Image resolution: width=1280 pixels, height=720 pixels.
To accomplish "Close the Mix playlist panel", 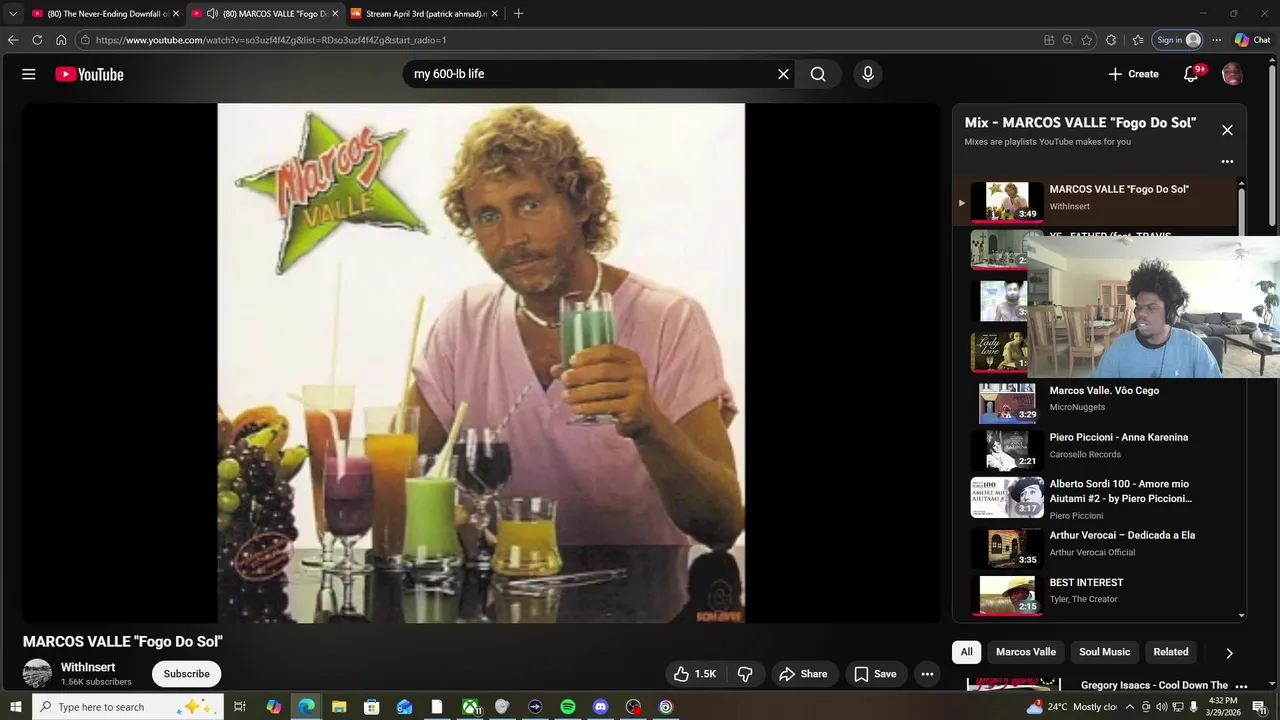I will click(1227, 130).
